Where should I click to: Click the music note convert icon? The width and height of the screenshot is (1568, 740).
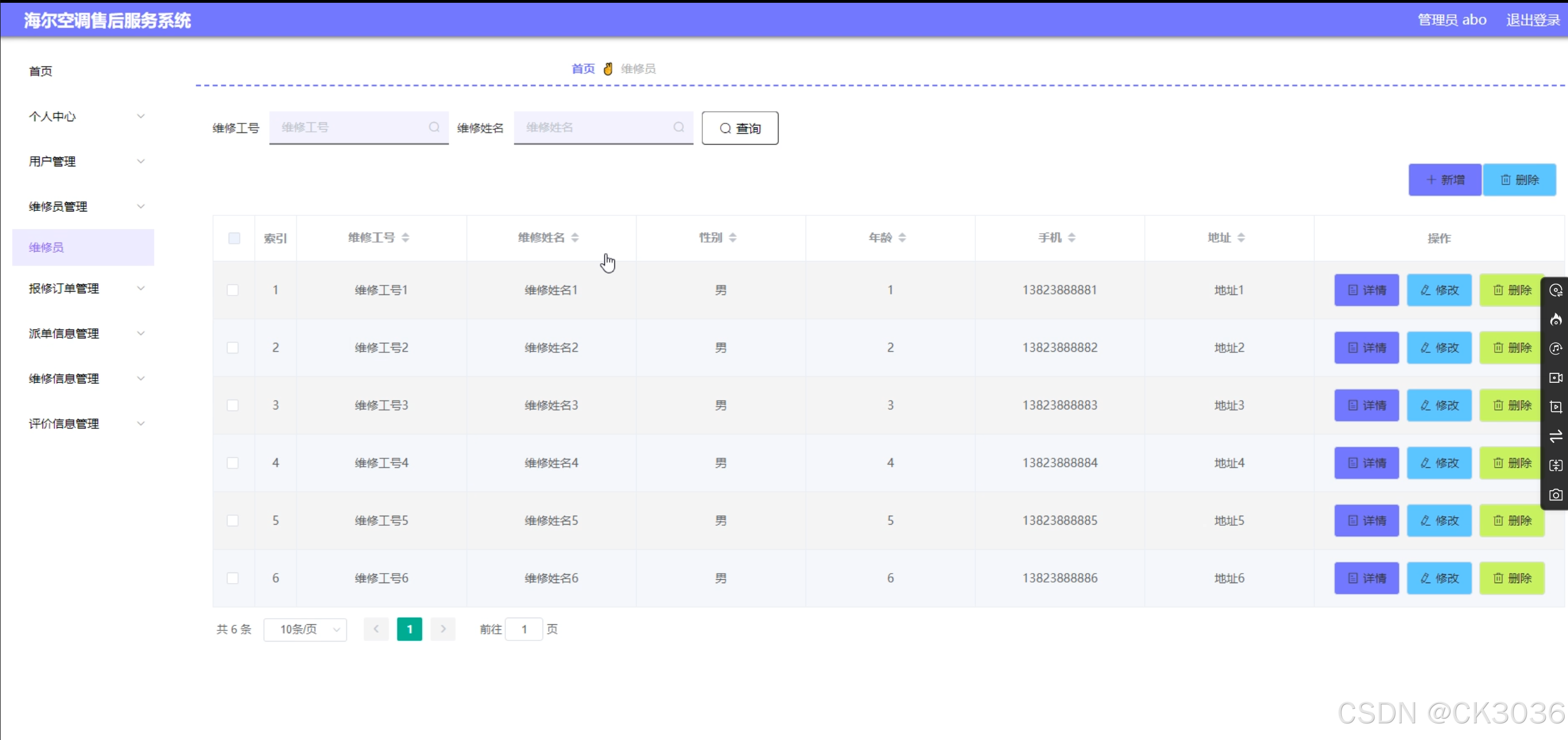1555,348
